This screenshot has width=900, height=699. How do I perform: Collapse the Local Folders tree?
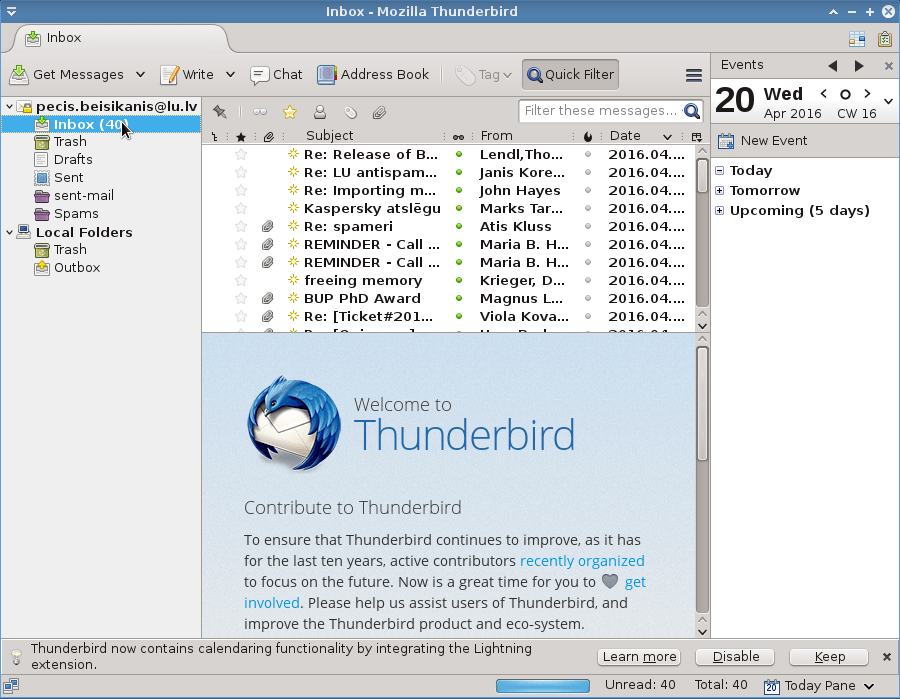(x=9, y=232)
